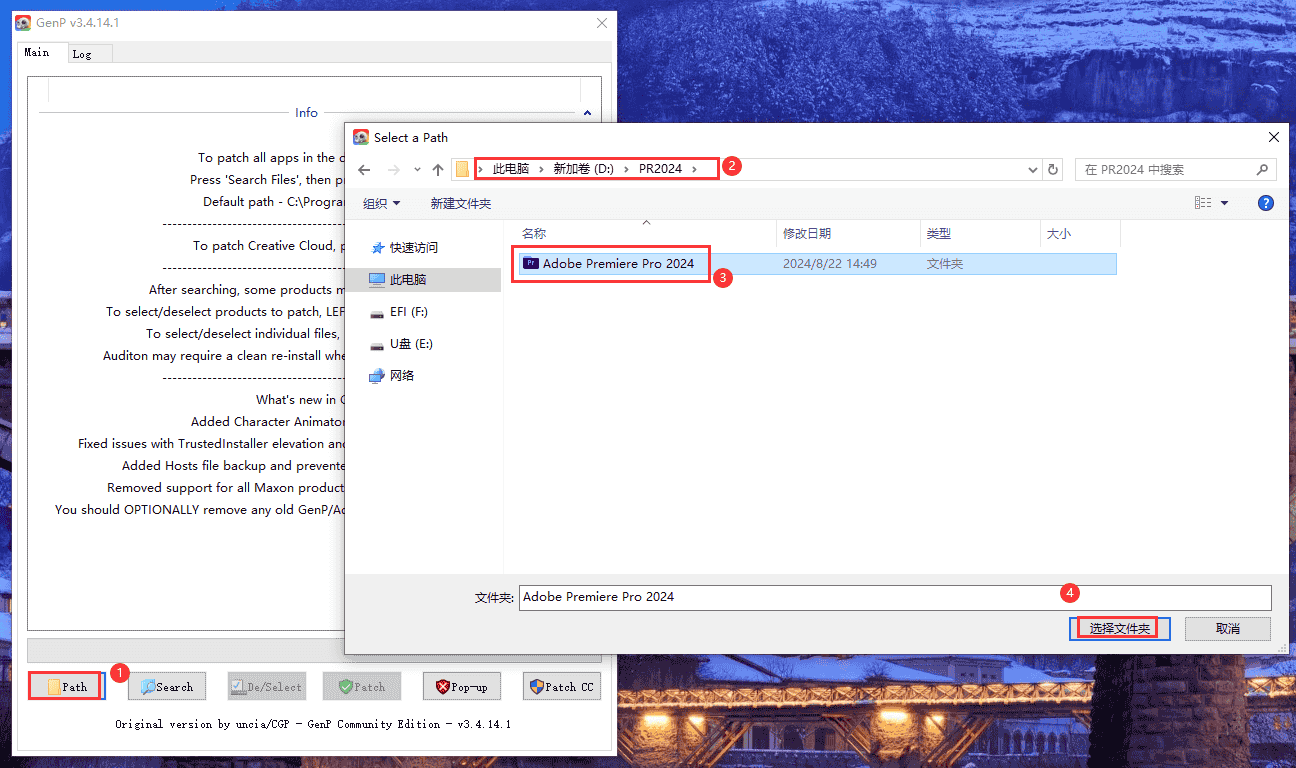Expand the address bar history dropdown
Screen dimensions: 1296x768
[1034, 170]
